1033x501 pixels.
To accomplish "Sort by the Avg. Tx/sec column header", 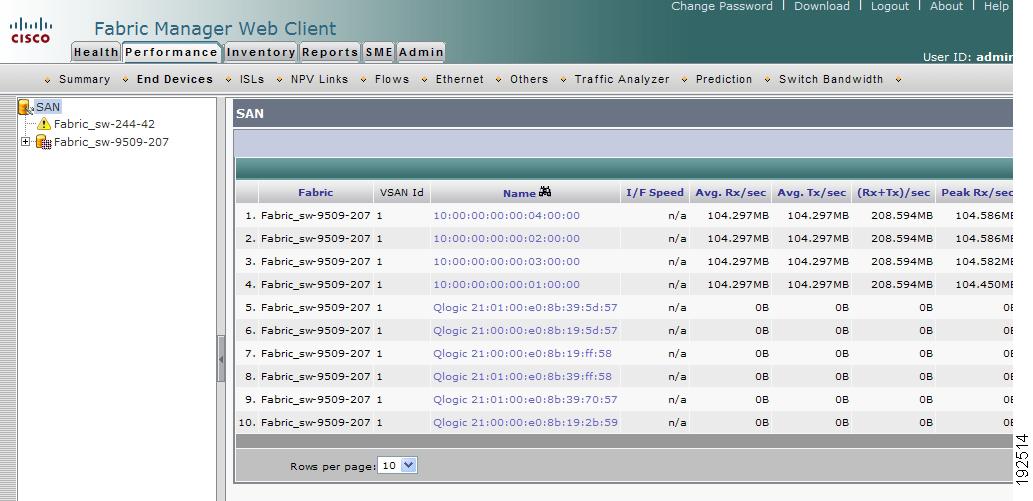I will coord(812,192).
